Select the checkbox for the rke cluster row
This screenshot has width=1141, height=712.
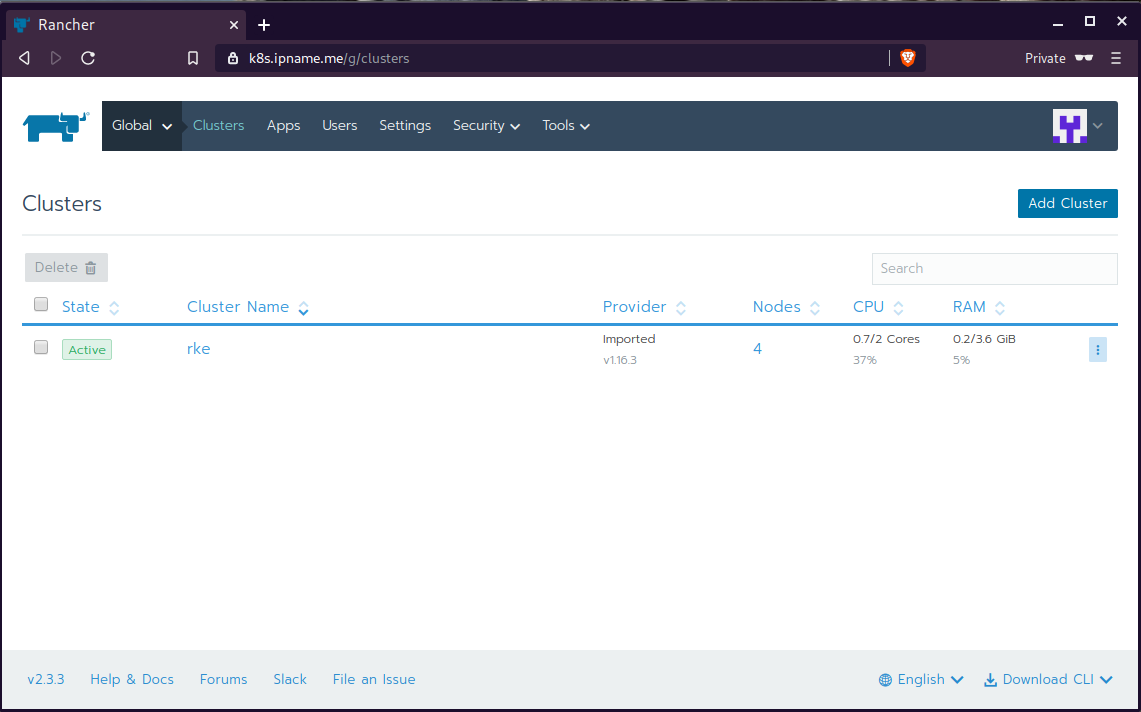40,347
